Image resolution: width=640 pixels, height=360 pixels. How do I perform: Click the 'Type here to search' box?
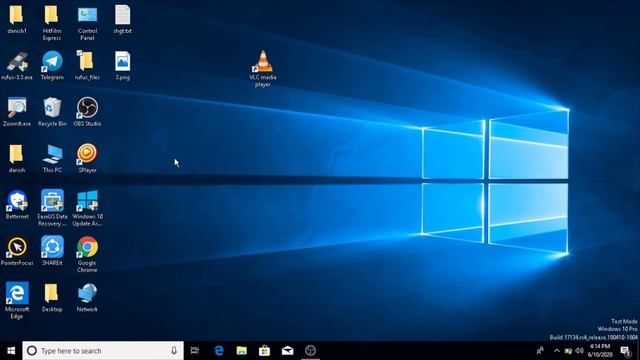103,351
